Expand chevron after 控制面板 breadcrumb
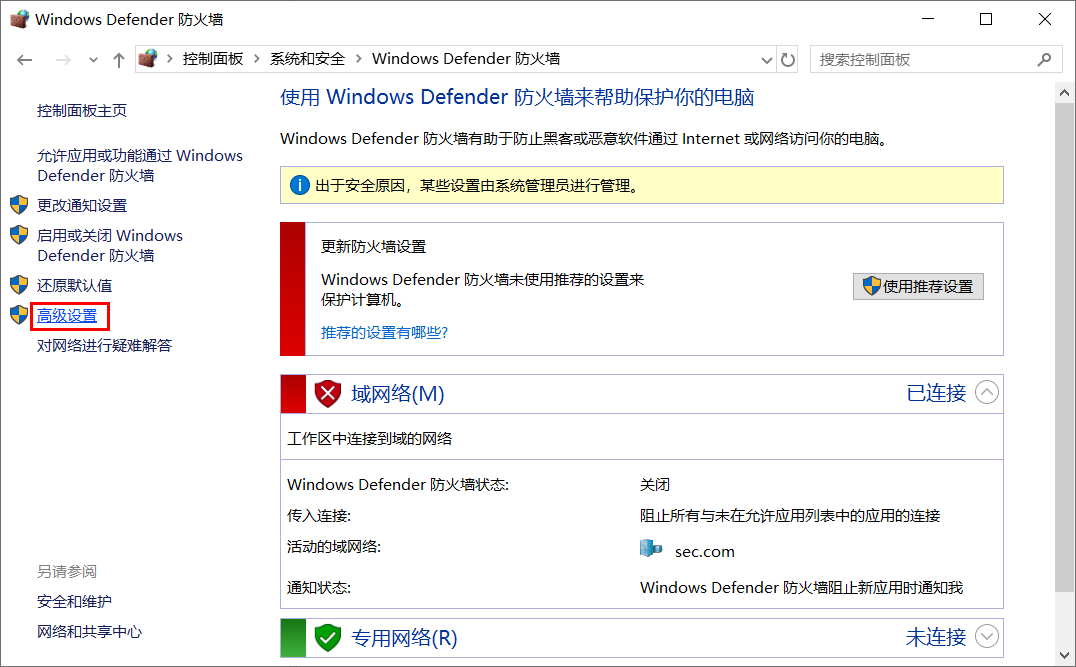This screenshot has height=667, width=1076. coord(257,59)
